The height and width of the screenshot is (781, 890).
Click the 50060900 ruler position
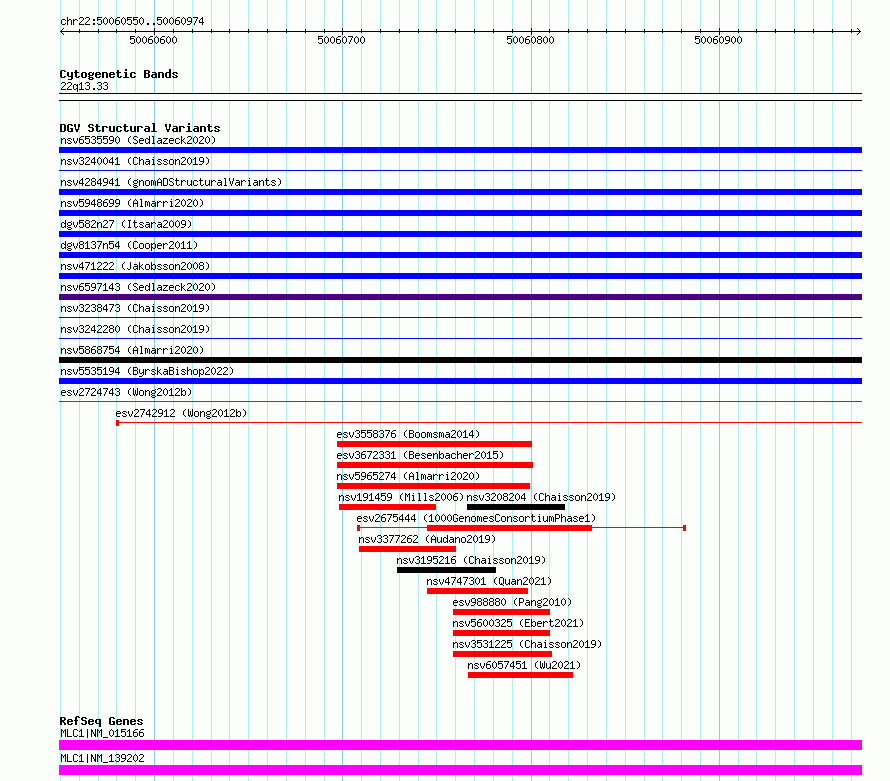coord(718,40)
